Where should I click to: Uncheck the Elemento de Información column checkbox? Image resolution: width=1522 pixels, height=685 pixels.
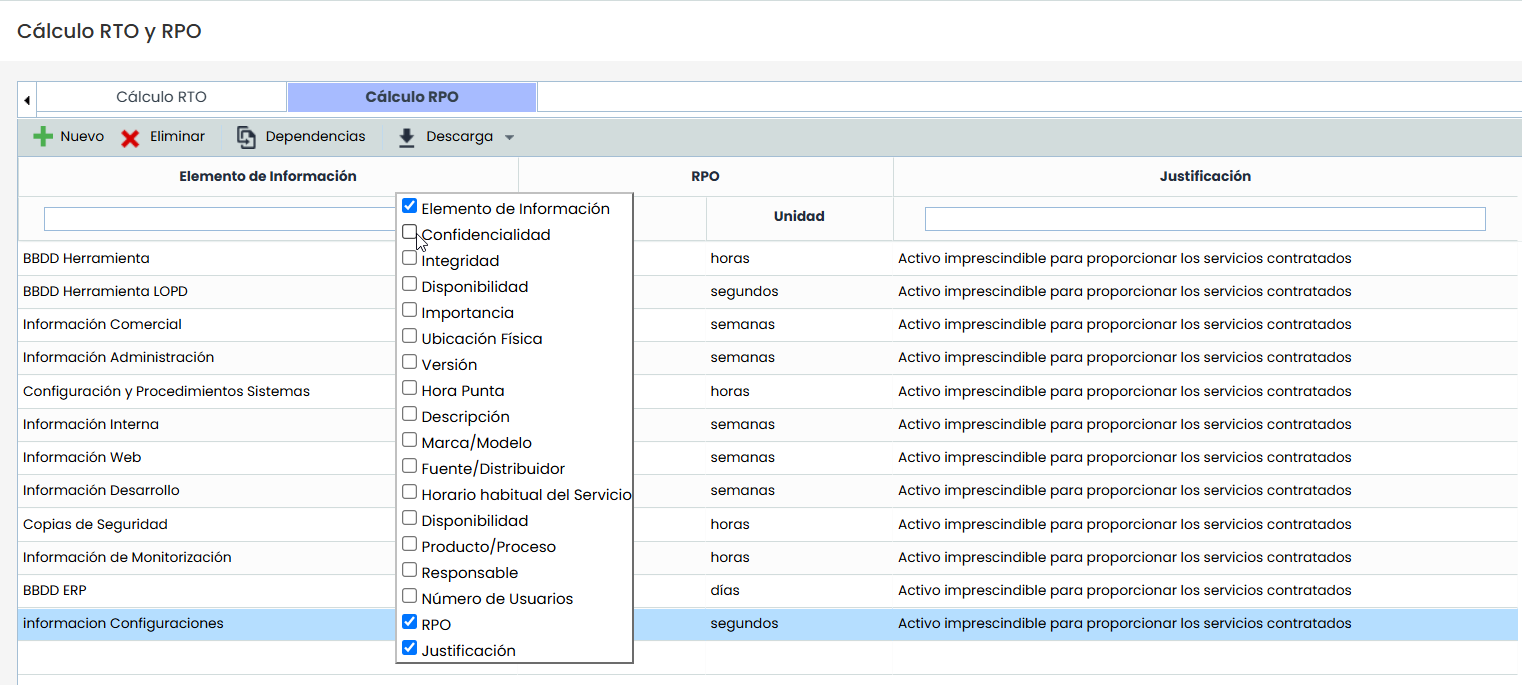pos(409,207)
